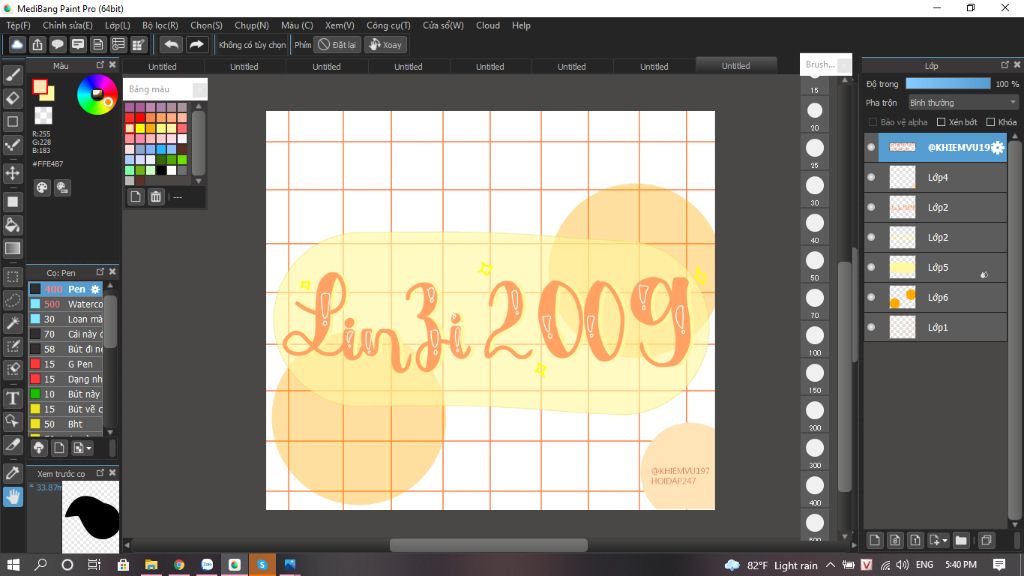Screen dimensions: 1024x576
Task: Select the G Pen brush
Action: tap(65, 364)
